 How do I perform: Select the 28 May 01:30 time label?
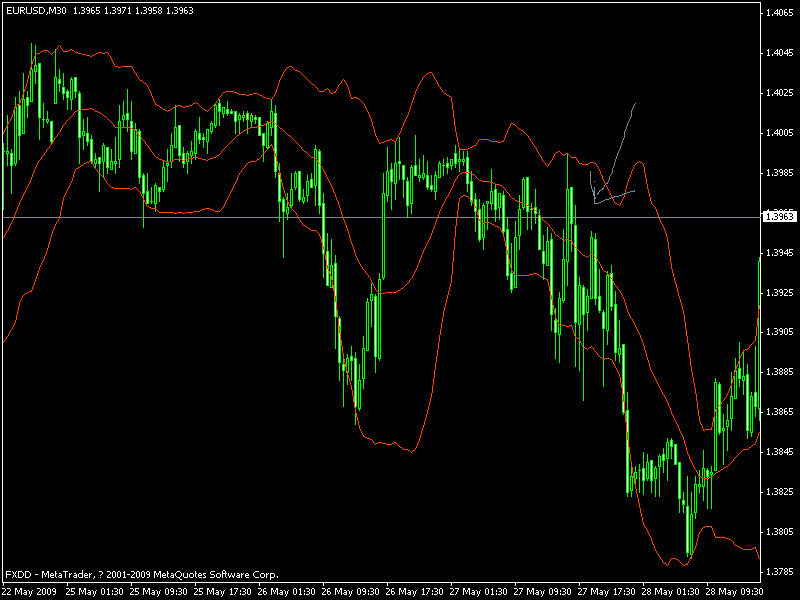pyautogui.click(x=670, y=592)
